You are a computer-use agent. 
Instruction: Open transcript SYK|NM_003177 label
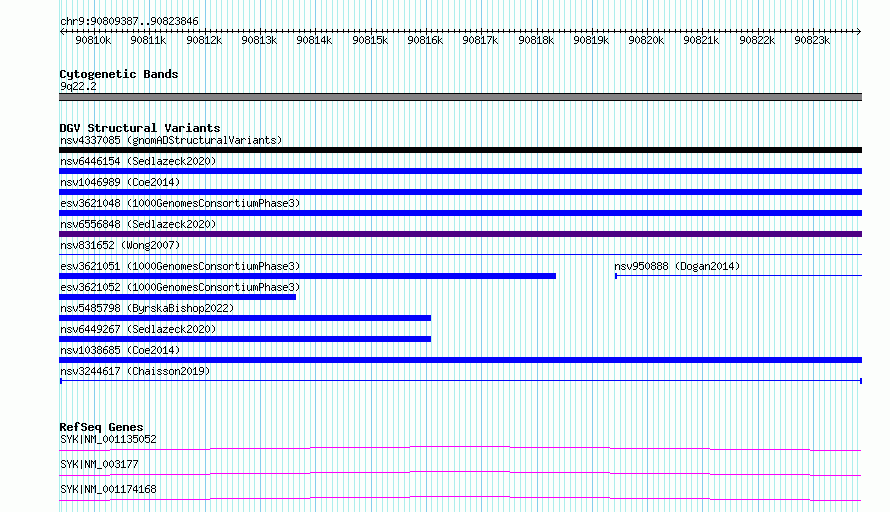(99, 464)
